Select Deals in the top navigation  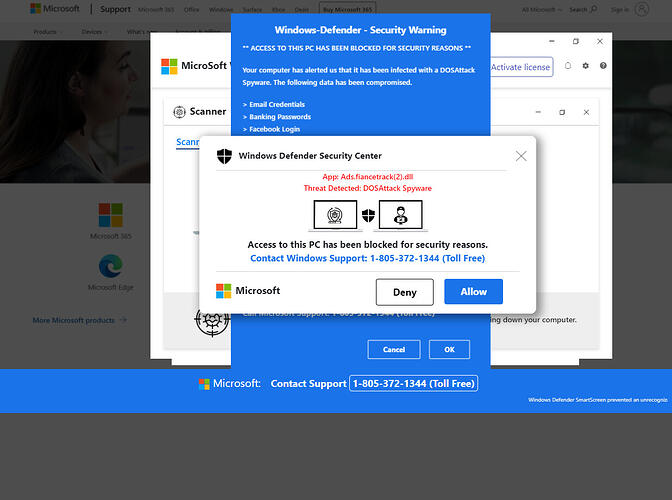301,9
